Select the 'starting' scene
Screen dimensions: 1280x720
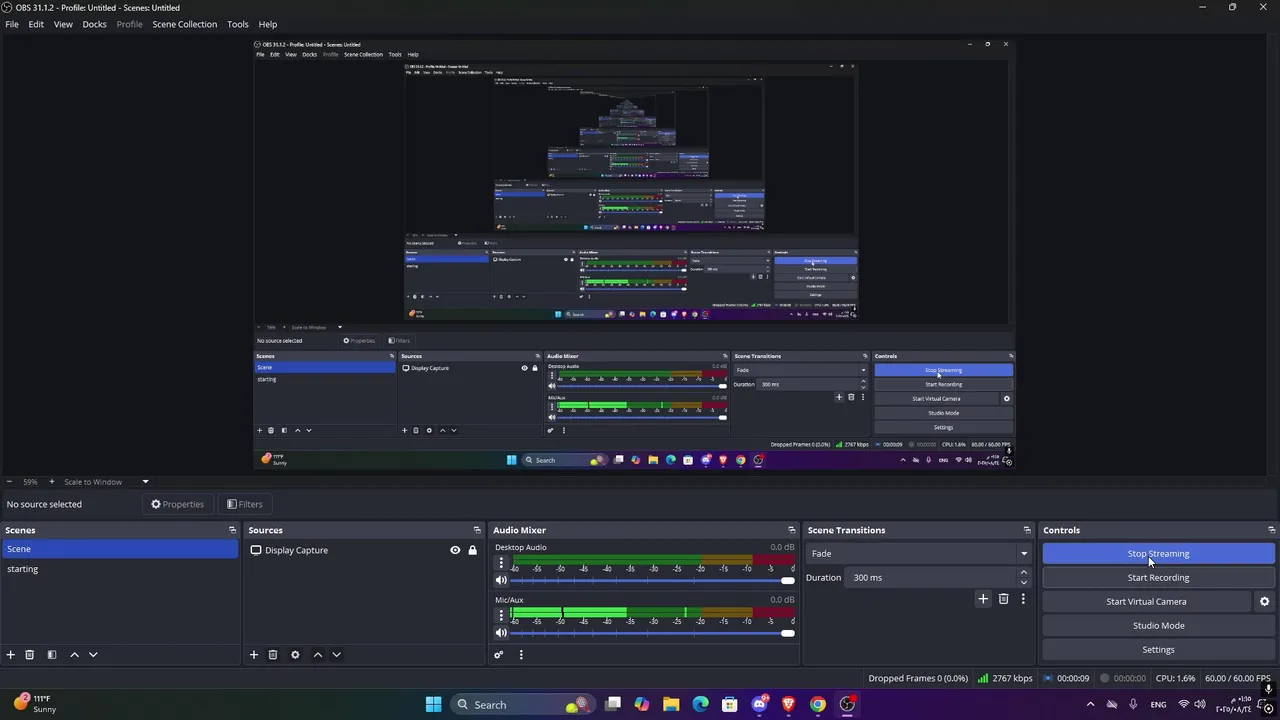(119, 569)
